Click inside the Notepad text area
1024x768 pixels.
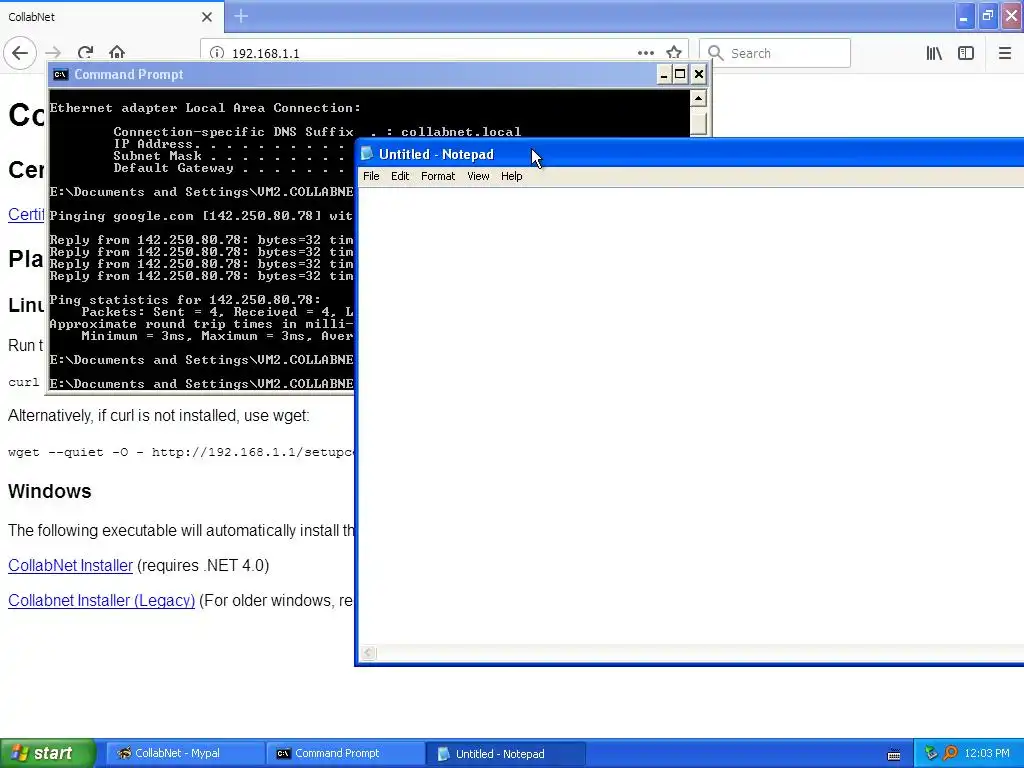[691, 415]
